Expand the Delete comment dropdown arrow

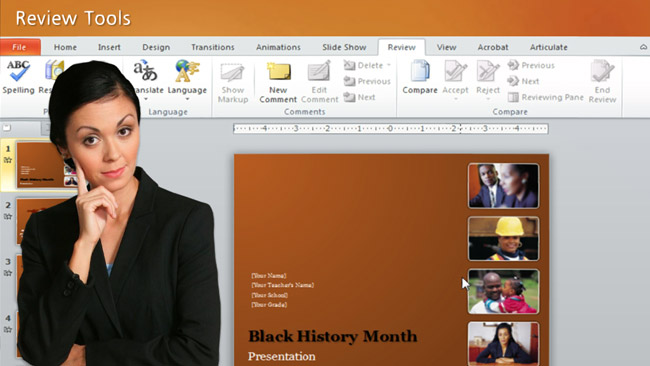[389, 65]
